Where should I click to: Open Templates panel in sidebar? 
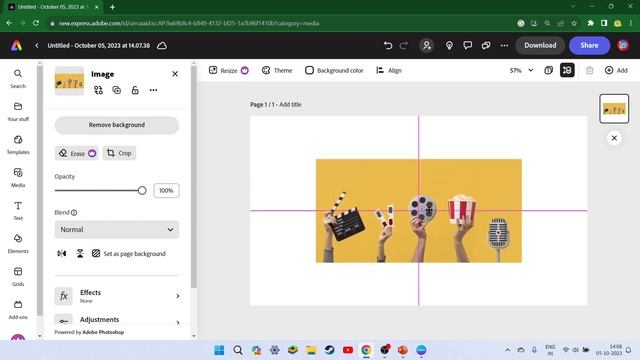(x=18, y=144)
